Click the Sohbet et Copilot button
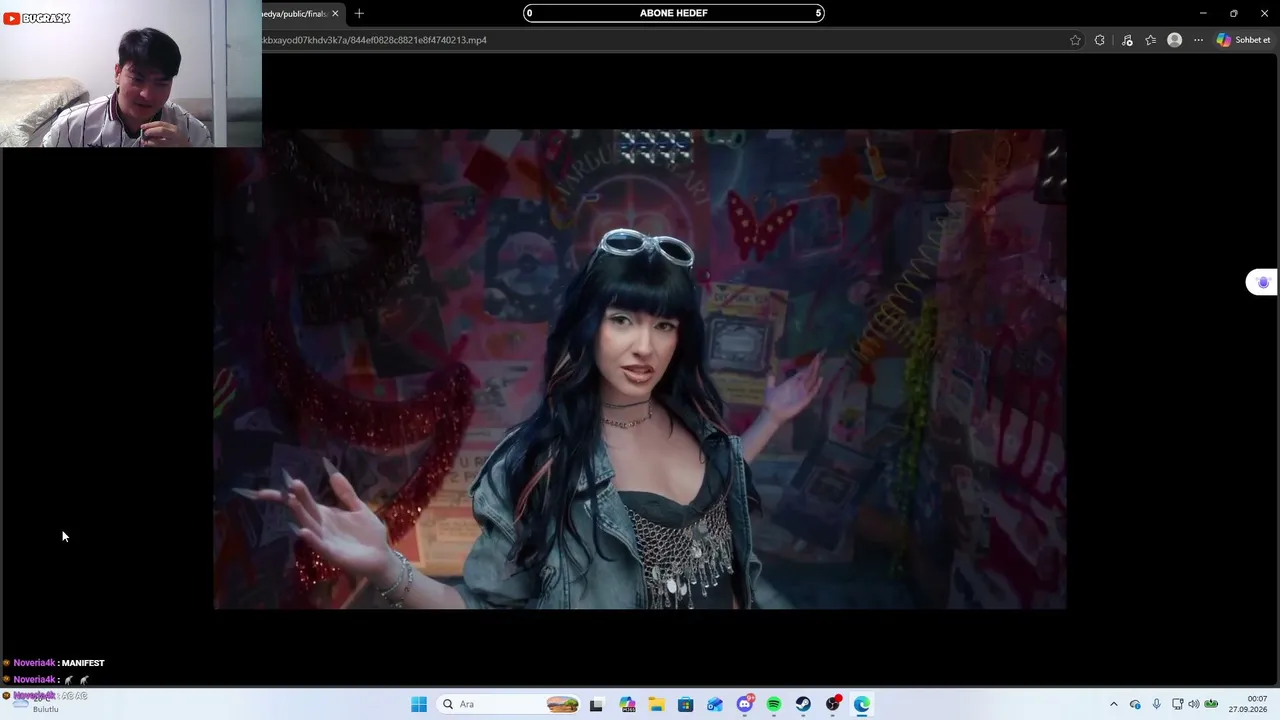This screenshot has height=720, width=1280. pyautogui.click(x=1244, y=40)
